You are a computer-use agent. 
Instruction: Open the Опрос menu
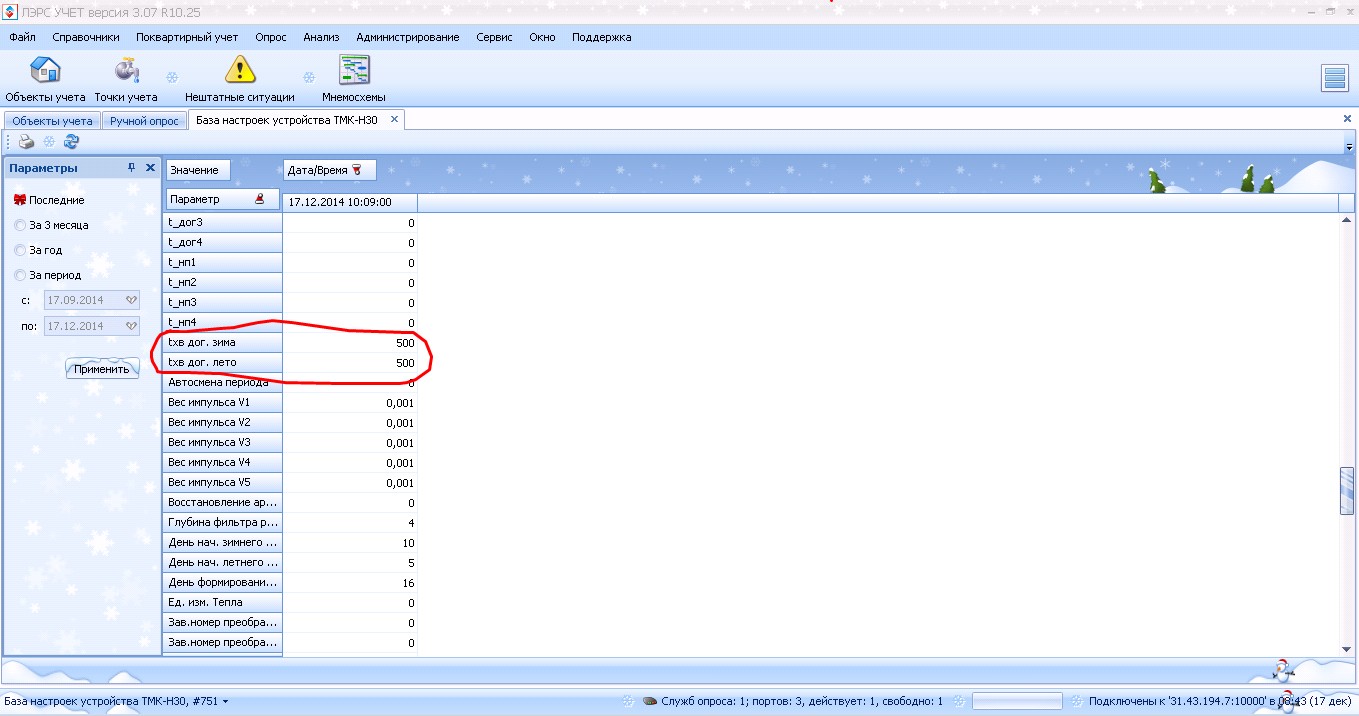point(271,37)
